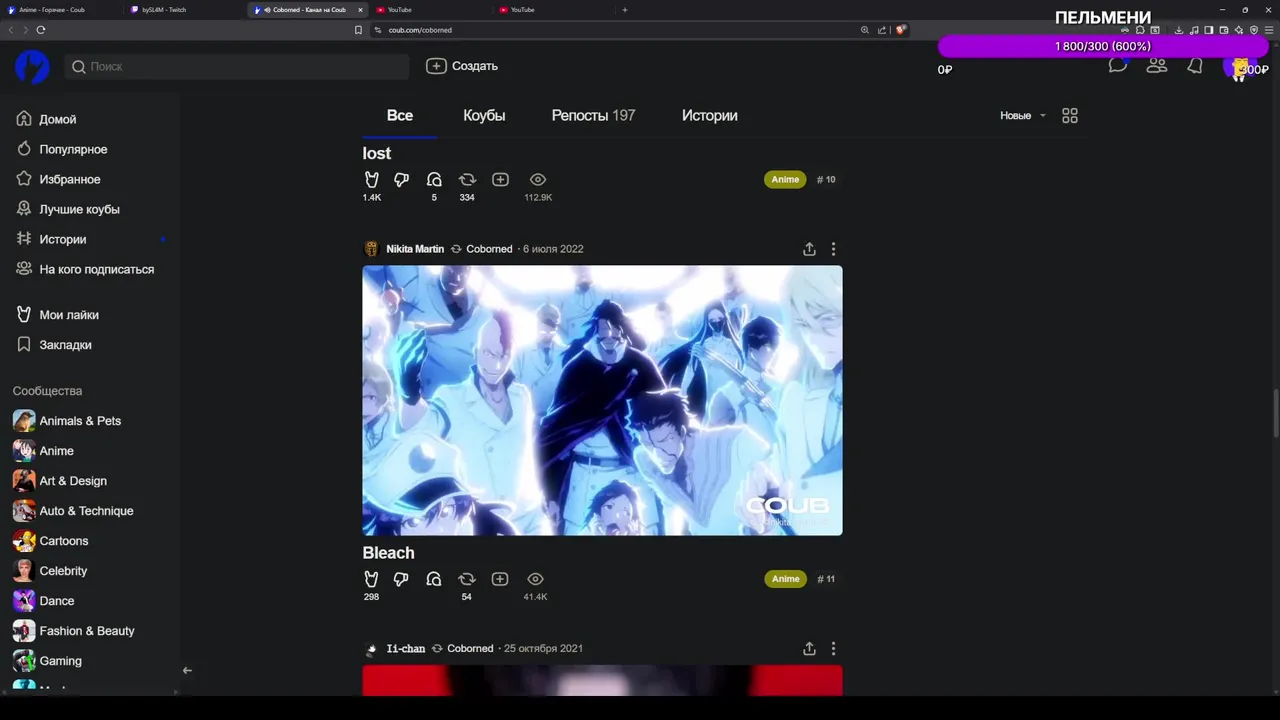
Task: Open Anime community in sidebar
Action: pyautogui.click(x=44, y=451)
